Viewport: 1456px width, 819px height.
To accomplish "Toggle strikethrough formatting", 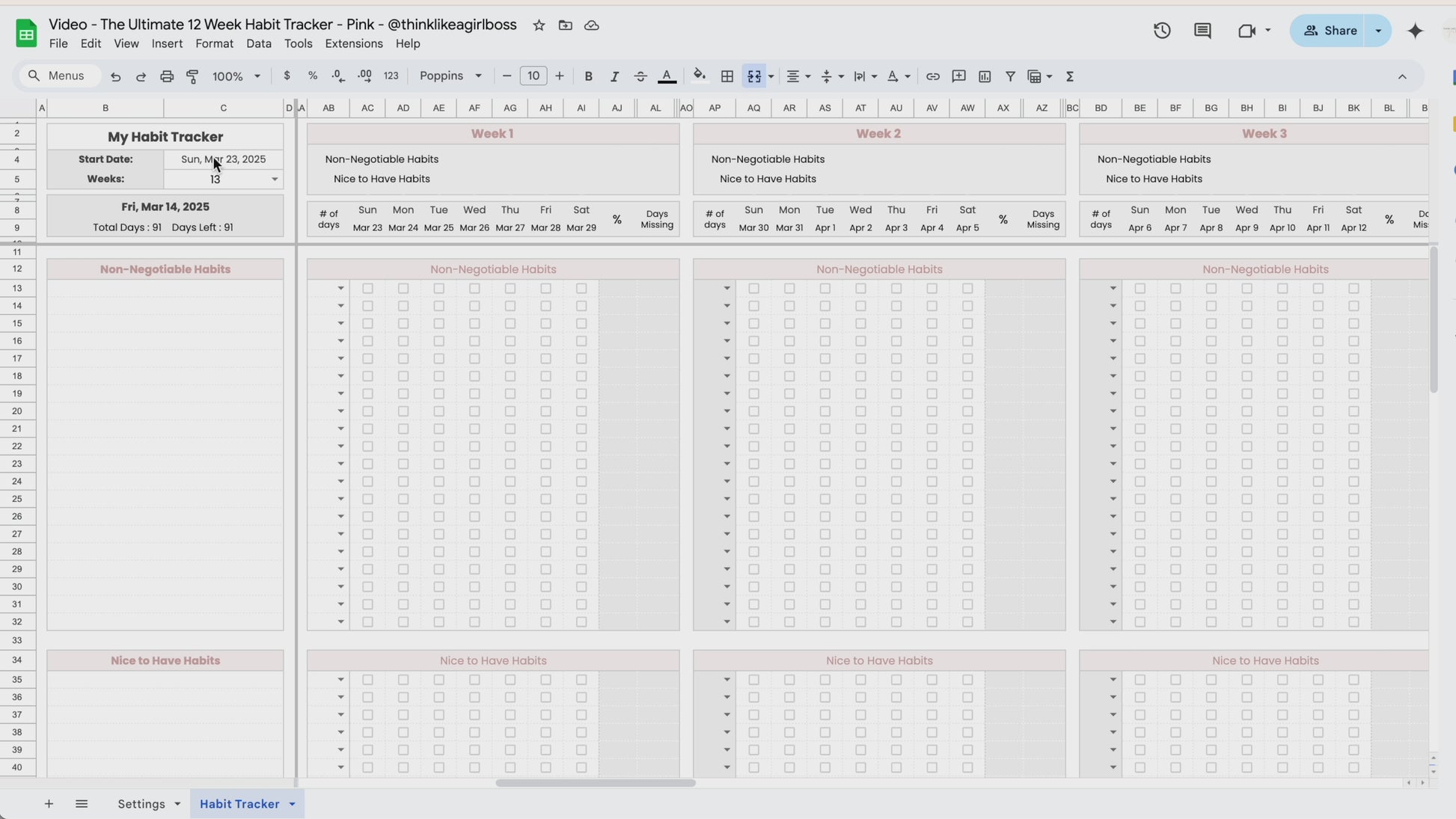I will 640,76.
